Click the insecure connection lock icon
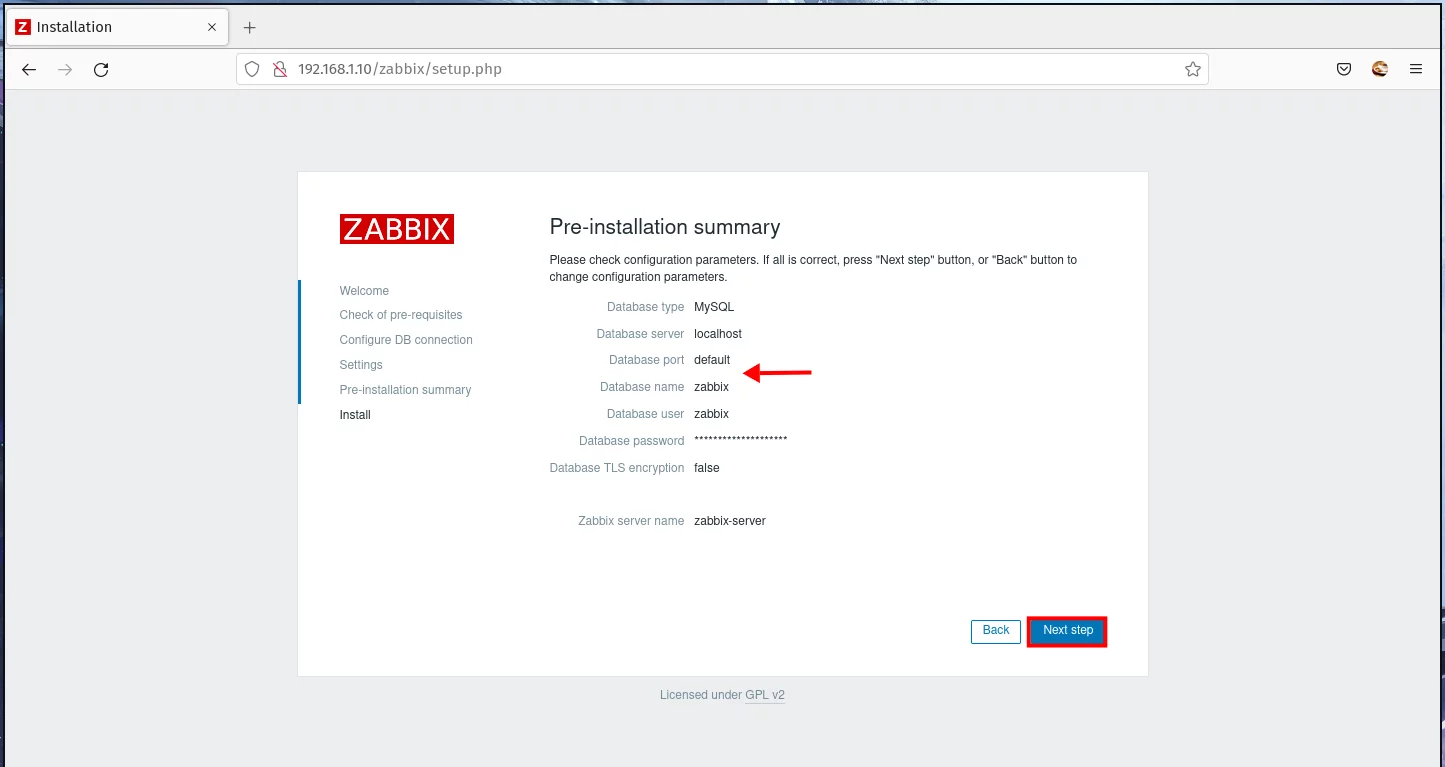 click(x=280, y=70)
